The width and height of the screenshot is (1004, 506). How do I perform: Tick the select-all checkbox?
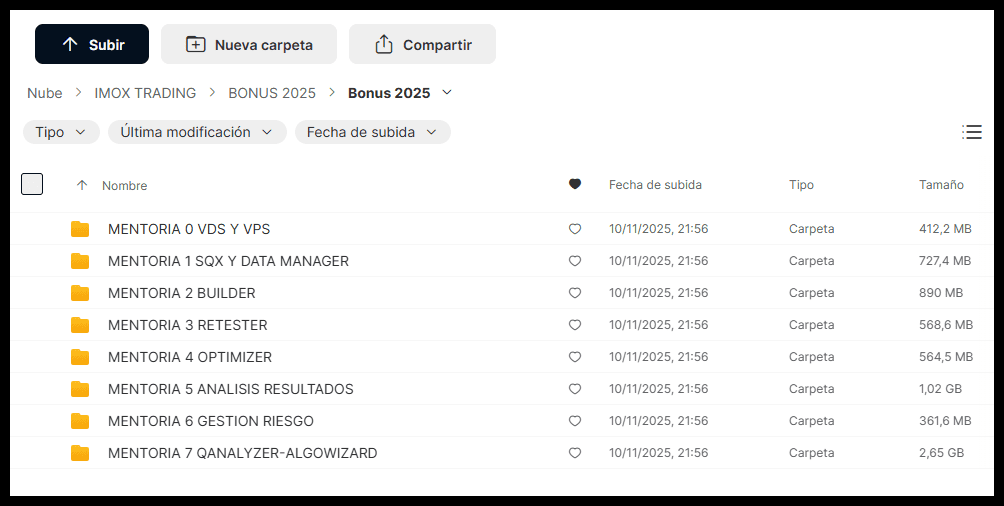point(32,184)
